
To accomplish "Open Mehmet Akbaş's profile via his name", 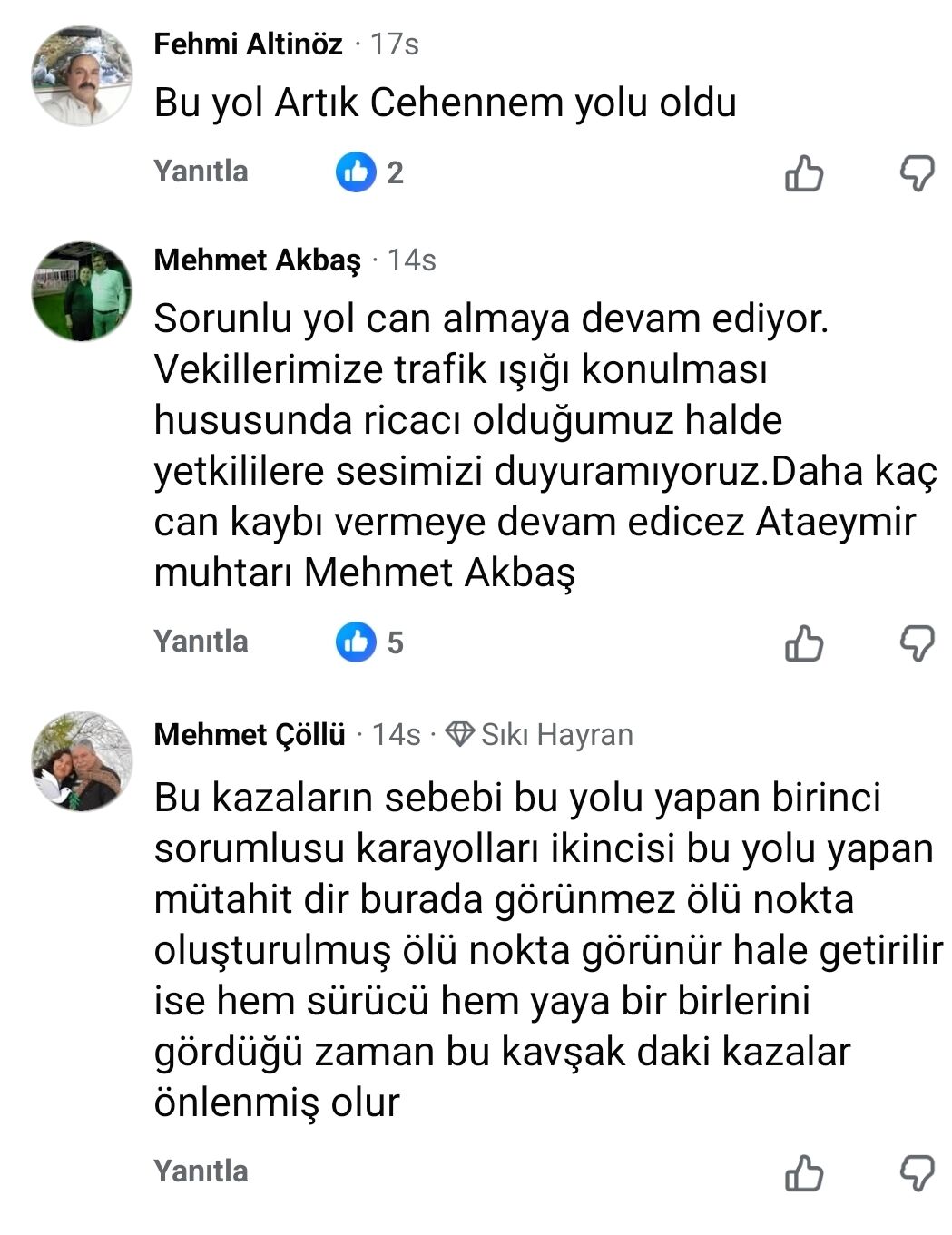I will (x=260, y=261).
